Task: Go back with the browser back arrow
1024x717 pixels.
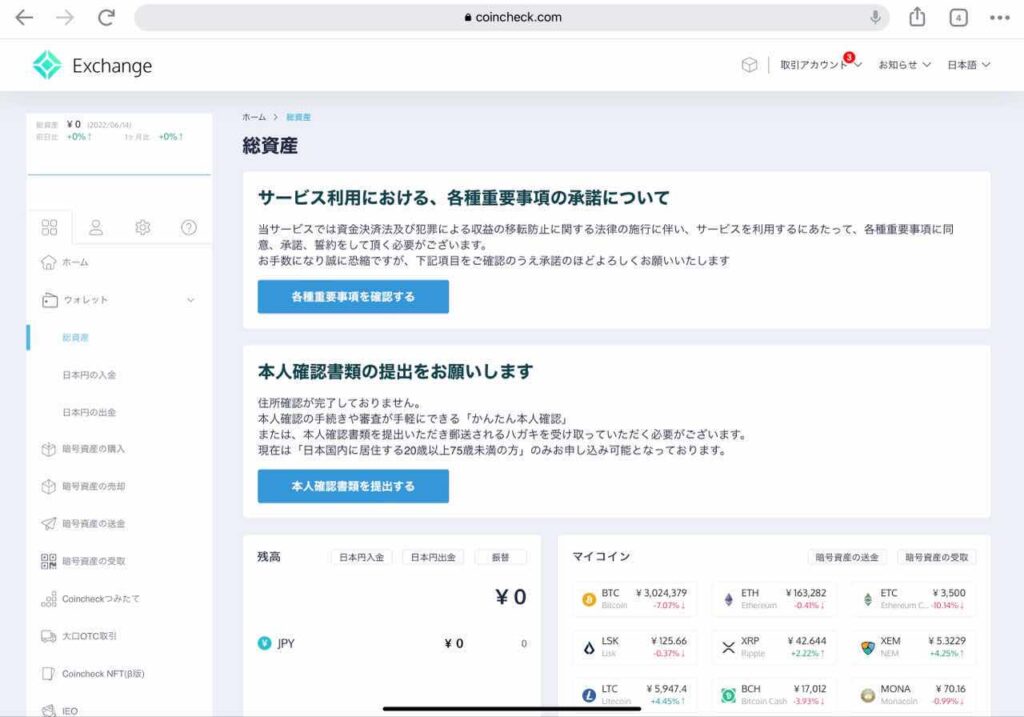Action: coord(24,18)
